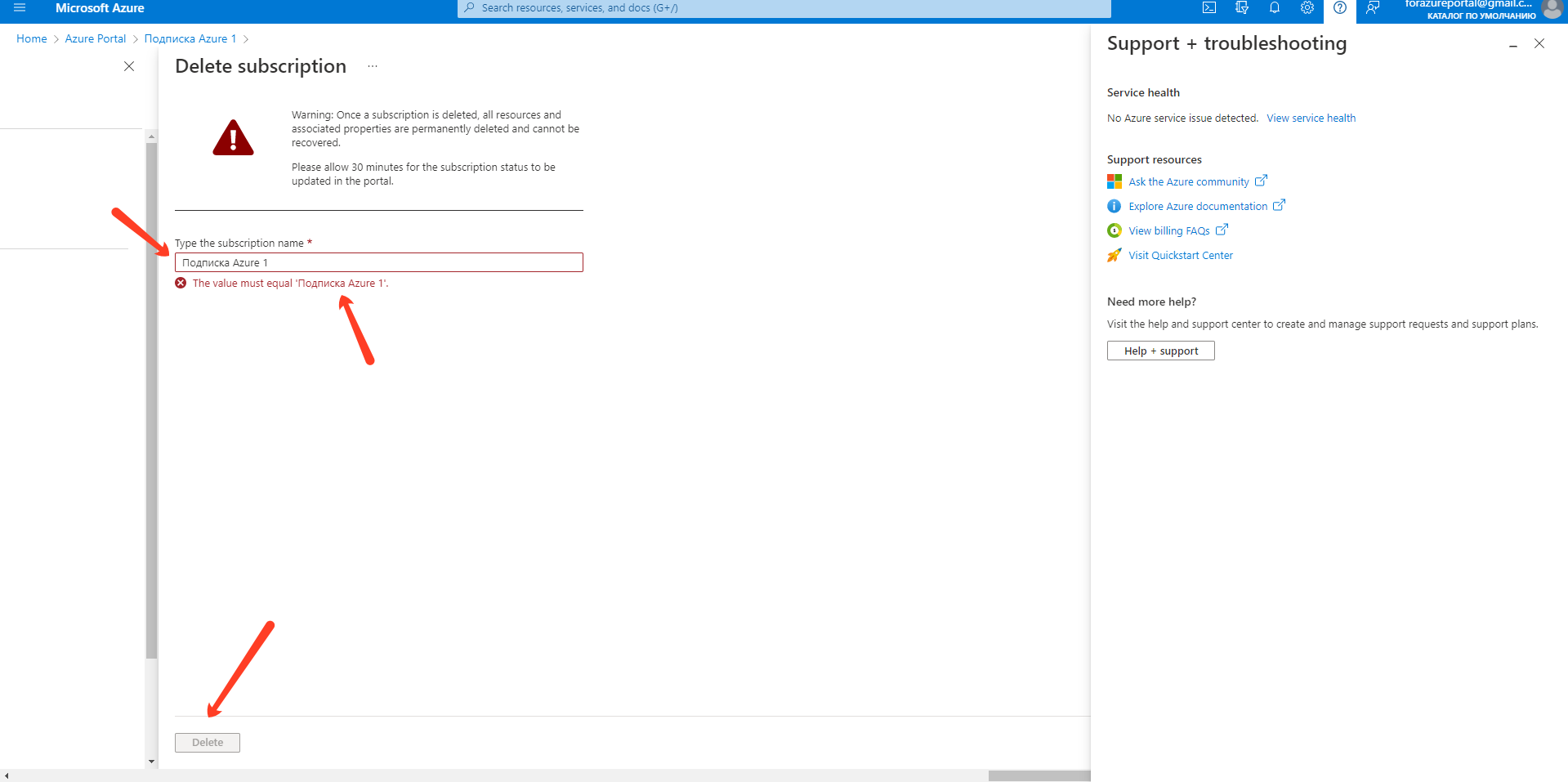Screen dimensions: 1568x782
Task: Expand breadcrumb after Подписка Azure 1
Action: pyautogui.click(x=248, y=38)
